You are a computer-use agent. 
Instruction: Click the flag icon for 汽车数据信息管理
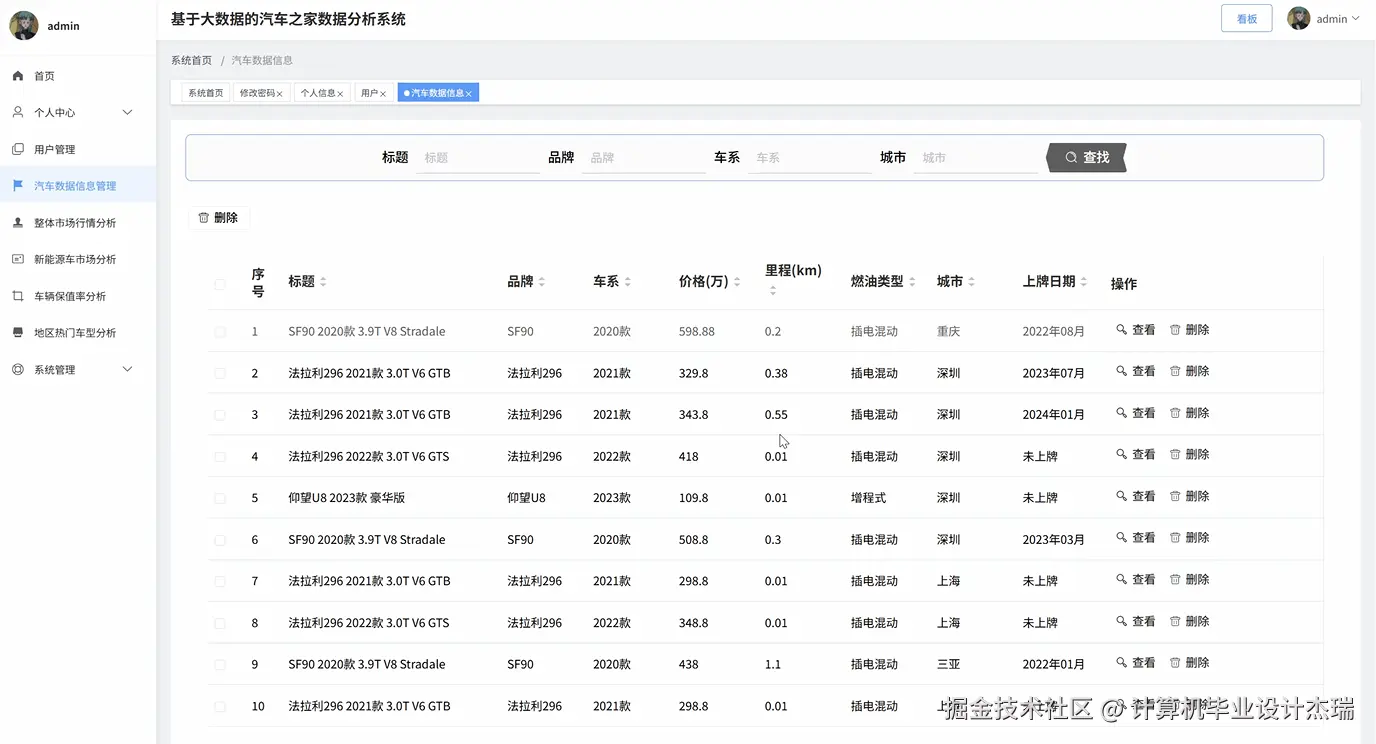pyautogui.click(x=18, y=186)
